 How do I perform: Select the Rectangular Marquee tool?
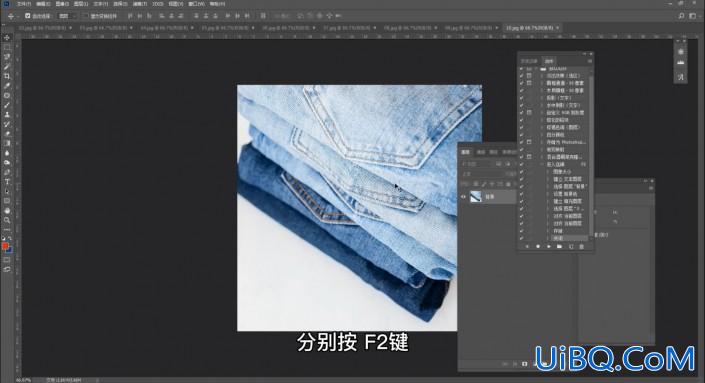pyautogui.click(x=7, y=47)
